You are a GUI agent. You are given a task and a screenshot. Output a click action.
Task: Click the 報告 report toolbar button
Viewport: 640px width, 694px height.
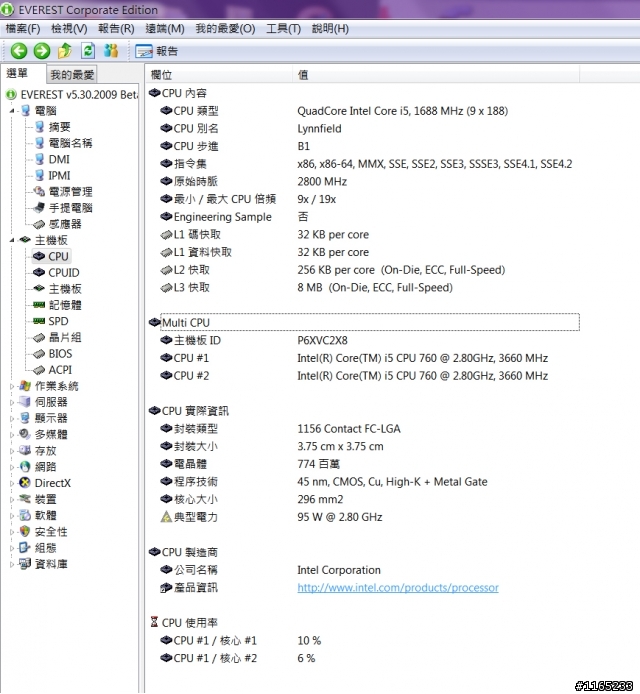156,51
